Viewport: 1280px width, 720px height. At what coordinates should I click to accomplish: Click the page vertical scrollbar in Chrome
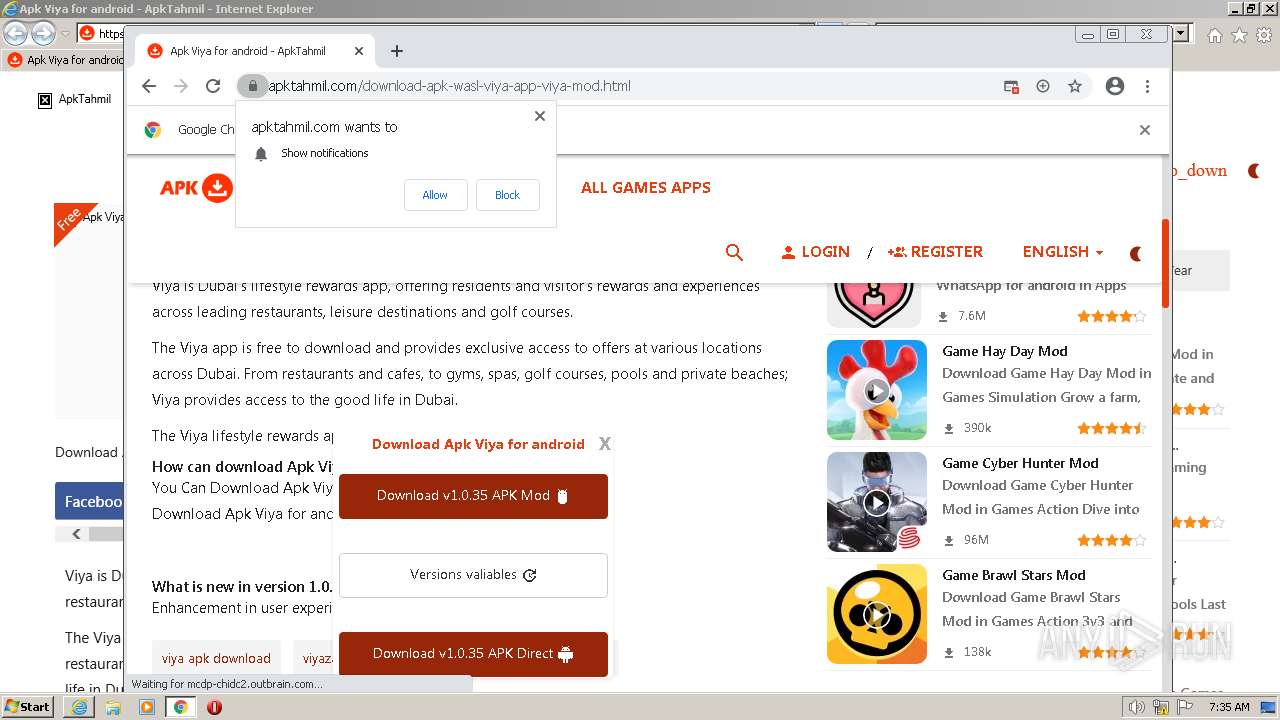tap(1165, 263)
